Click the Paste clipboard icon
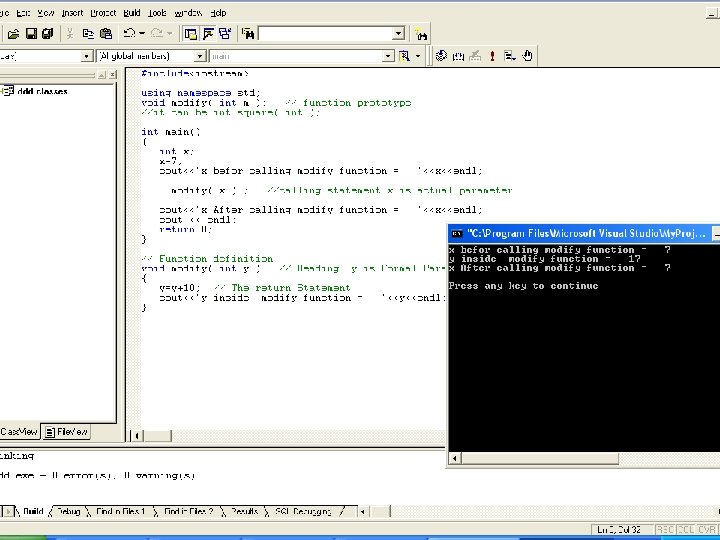Image resolution: width=720 pixels, height=540 pixels. (106, 33)
